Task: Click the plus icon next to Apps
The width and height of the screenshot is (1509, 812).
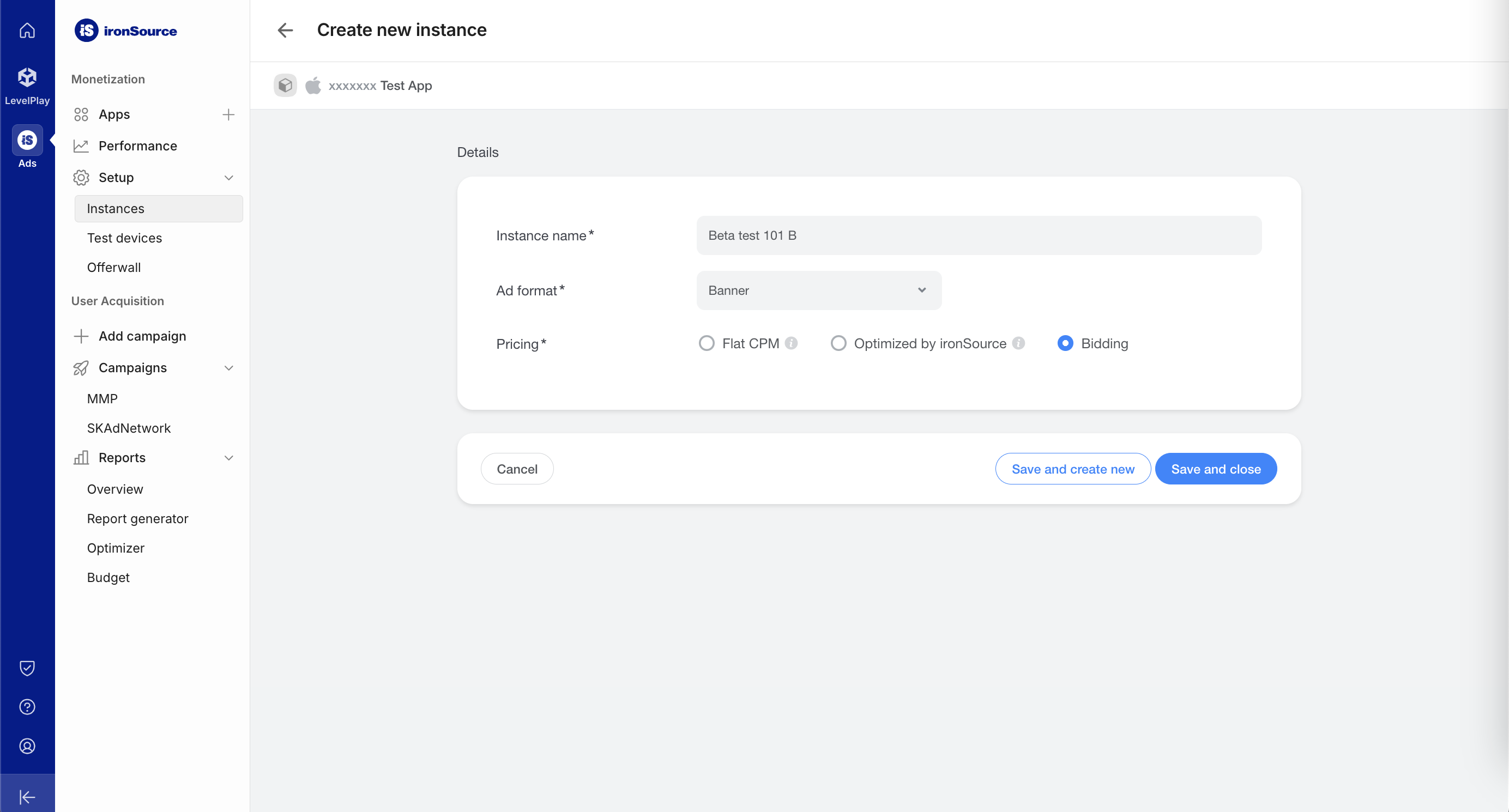Action: coord(228,115)
